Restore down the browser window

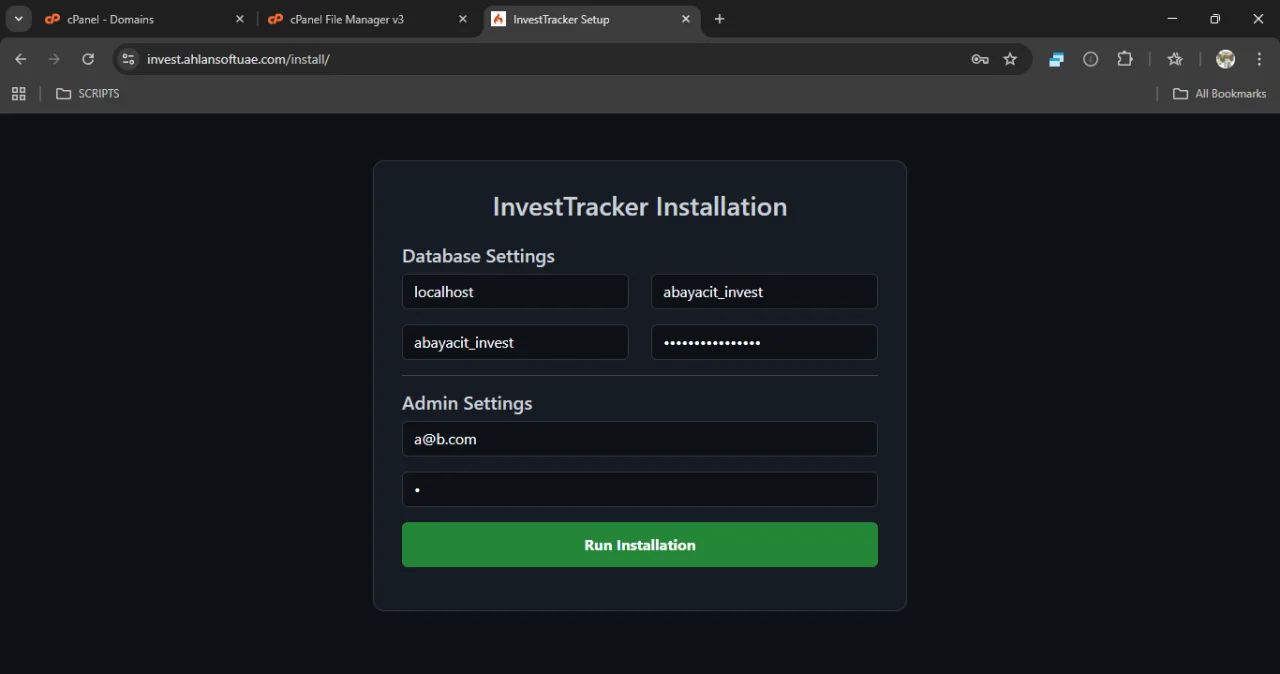1215,19
